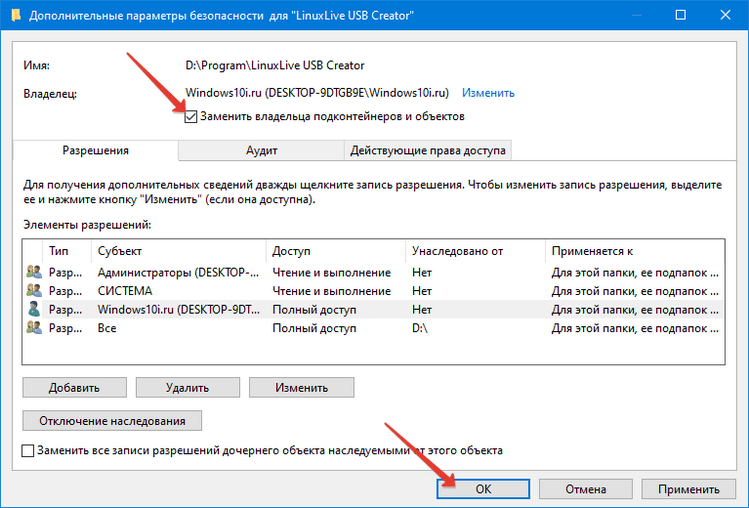Maximize the security settings window
The height and width of the screenshot is (508, 749).
pyautogui.click(x=681, y=15)
